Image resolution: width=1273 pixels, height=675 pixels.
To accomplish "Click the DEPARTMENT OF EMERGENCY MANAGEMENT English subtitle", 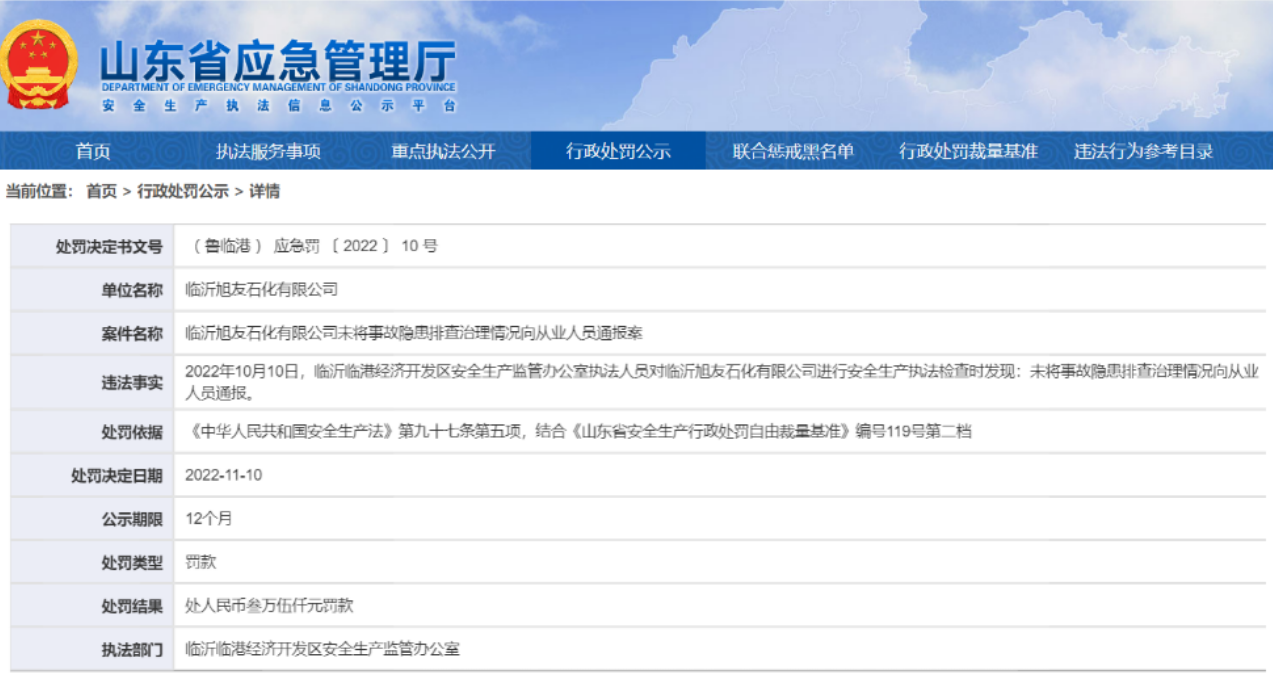I will [278, 88].
